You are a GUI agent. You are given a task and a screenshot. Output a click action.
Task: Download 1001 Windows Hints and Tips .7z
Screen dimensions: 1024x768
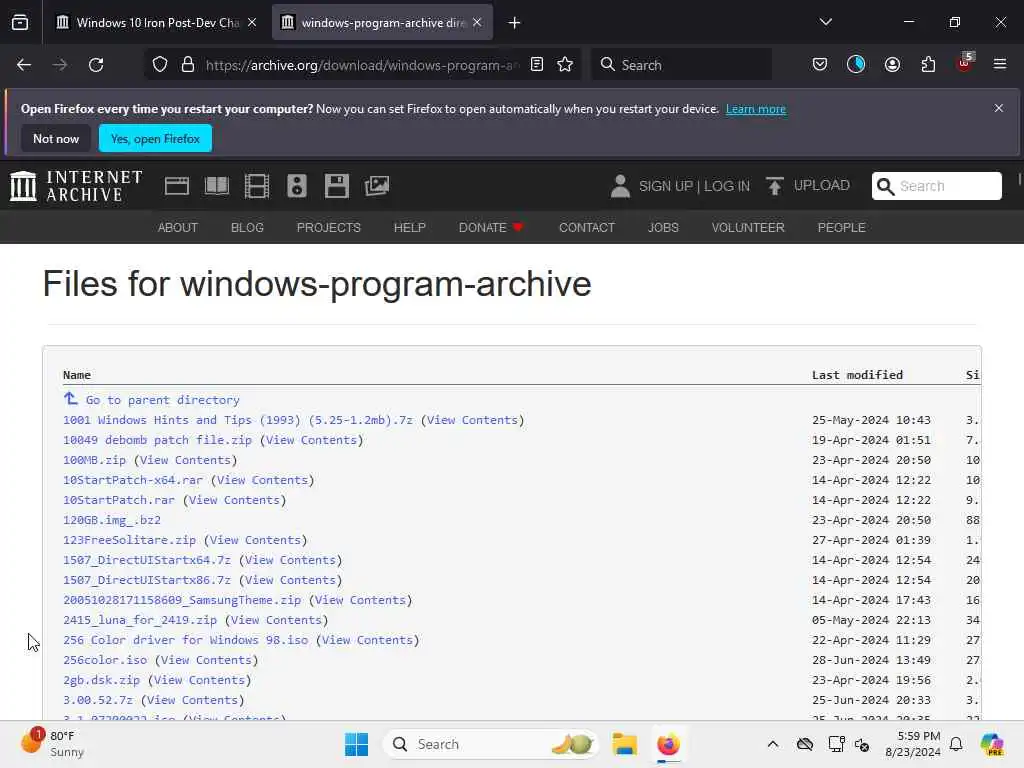tap(238, 420)
